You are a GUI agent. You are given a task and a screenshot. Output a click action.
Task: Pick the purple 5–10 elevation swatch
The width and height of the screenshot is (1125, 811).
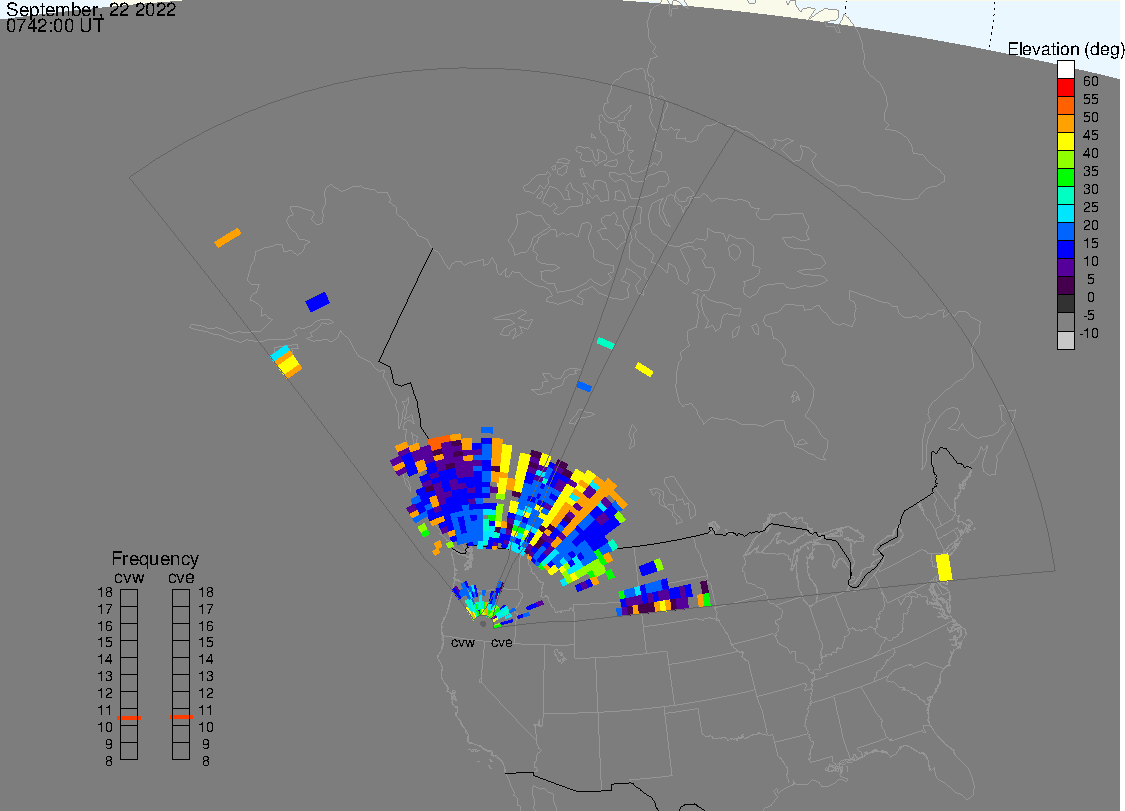click(1065, 268)
